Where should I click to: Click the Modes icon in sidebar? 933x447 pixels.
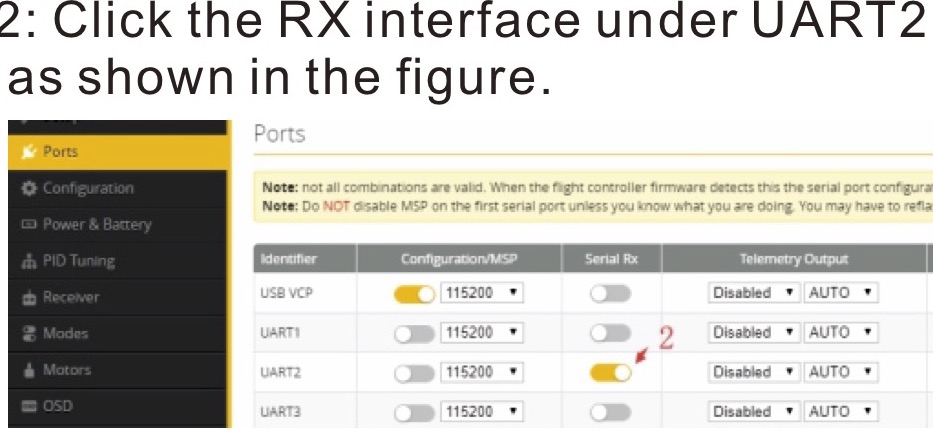pyautogui.click(x=29, y=333)
